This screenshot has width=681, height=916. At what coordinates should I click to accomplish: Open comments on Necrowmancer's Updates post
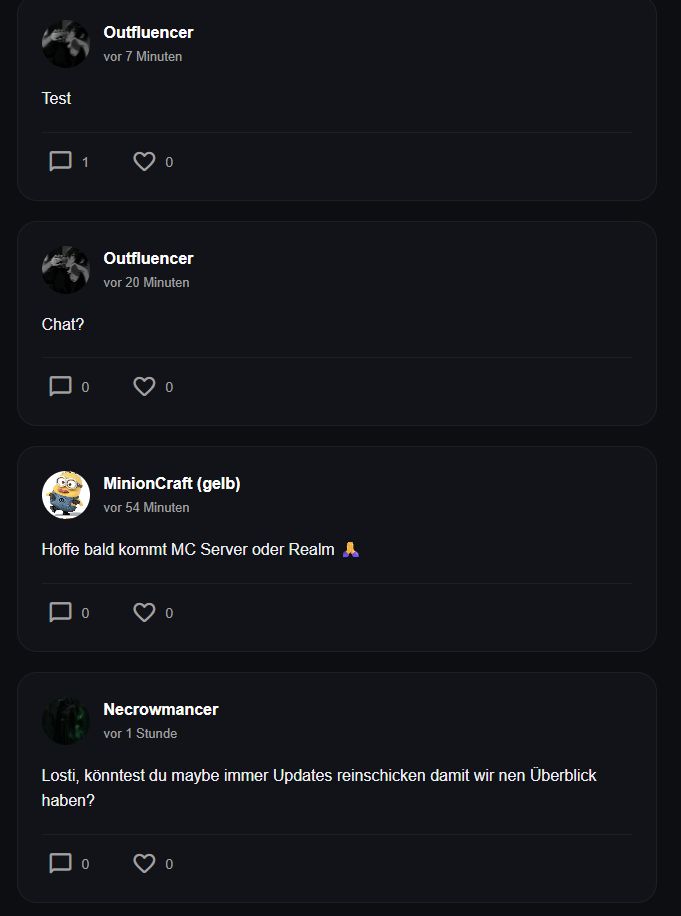click(61, 863)
